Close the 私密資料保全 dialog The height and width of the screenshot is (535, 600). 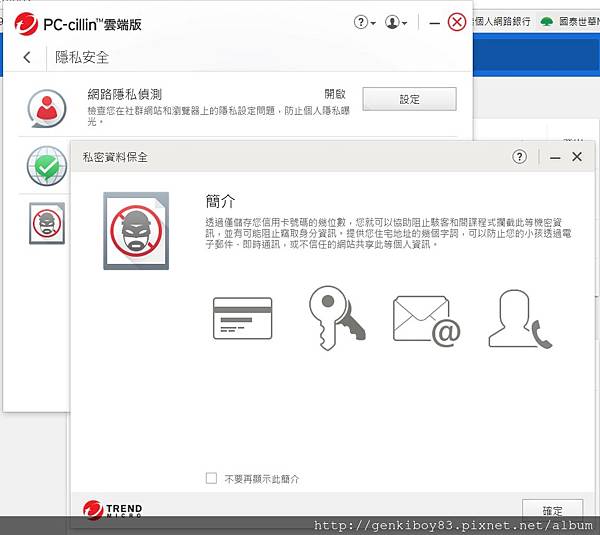577,157
